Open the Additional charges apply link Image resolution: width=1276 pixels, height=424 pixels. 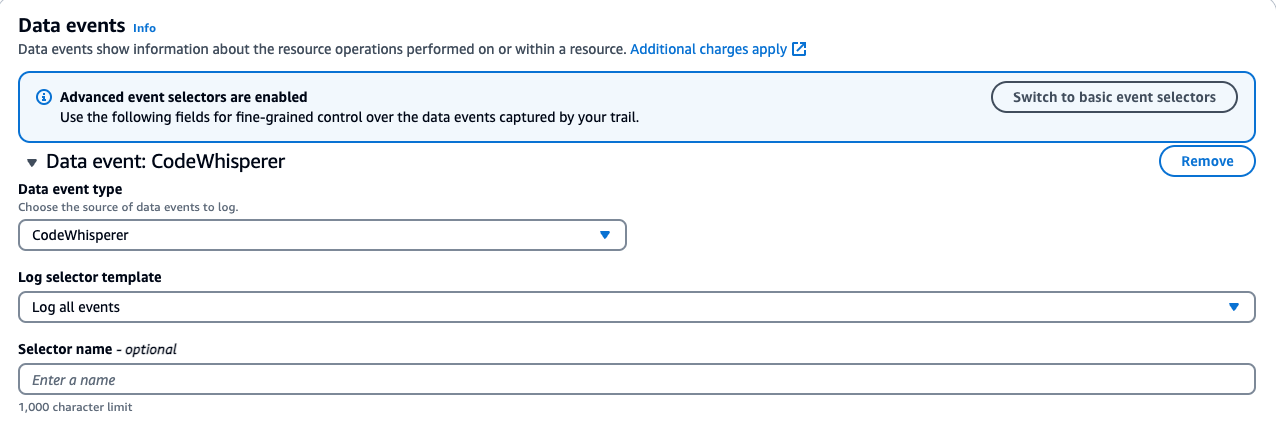[x=708, y=48]
